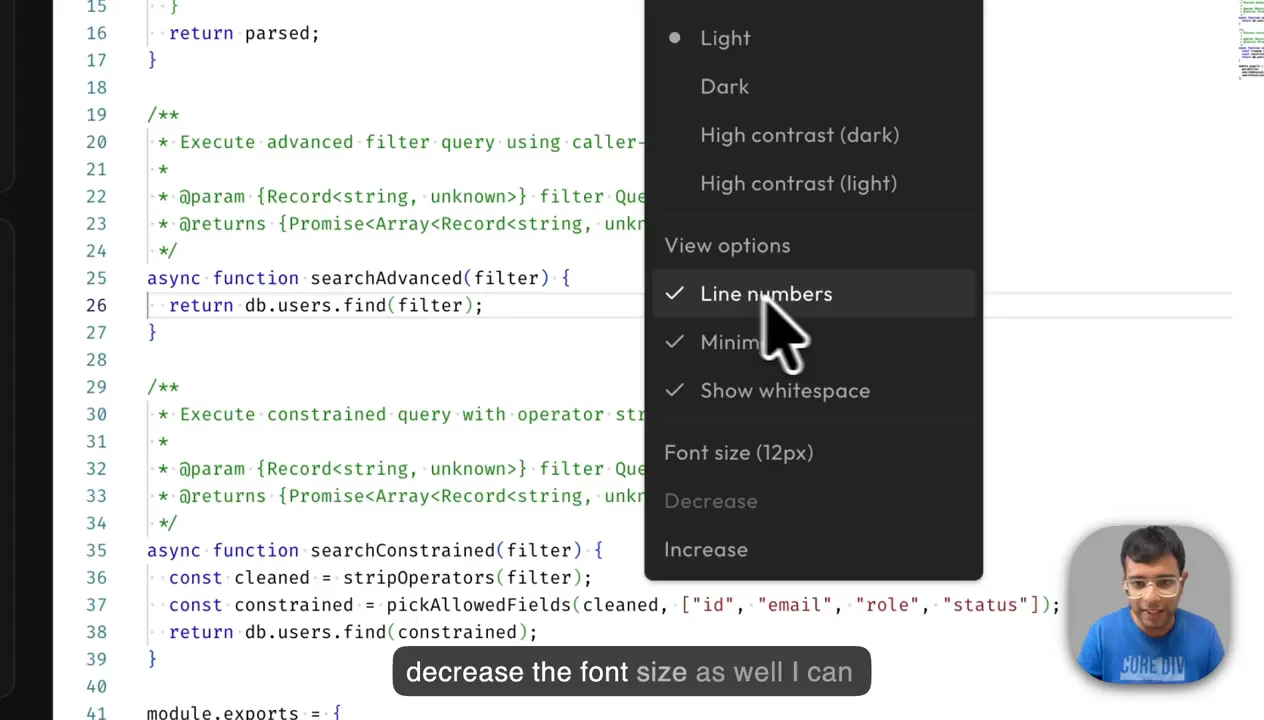Switch to the Dark theme
Viewport: 1264px width, 720px height.
coord(724,87)
